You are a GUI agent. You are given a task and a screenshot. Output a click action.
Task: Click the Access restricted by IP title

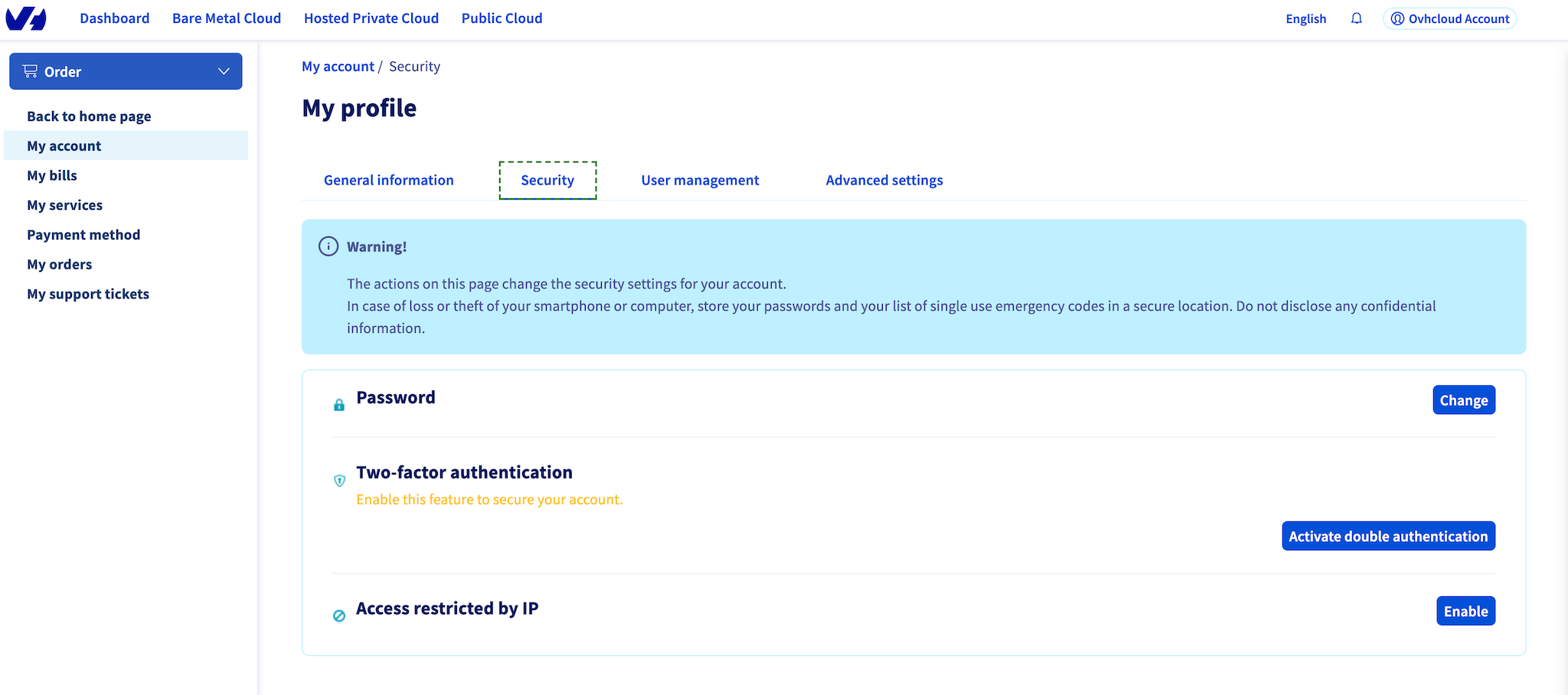point(447,609)
